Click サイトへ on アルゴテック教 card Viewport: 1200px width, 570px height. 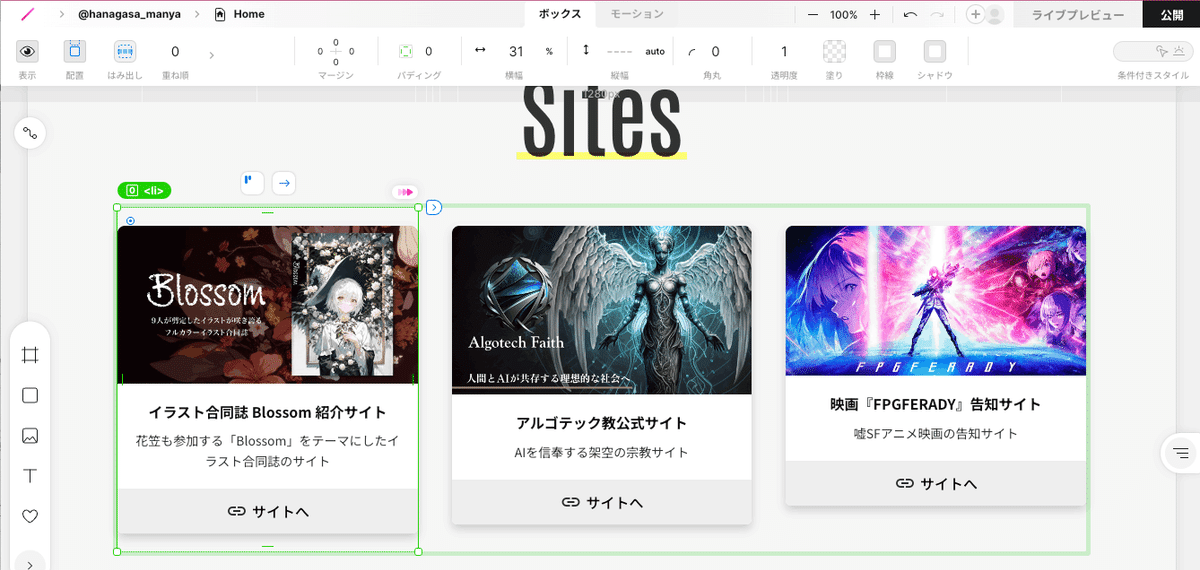click(x=601, y=502)
